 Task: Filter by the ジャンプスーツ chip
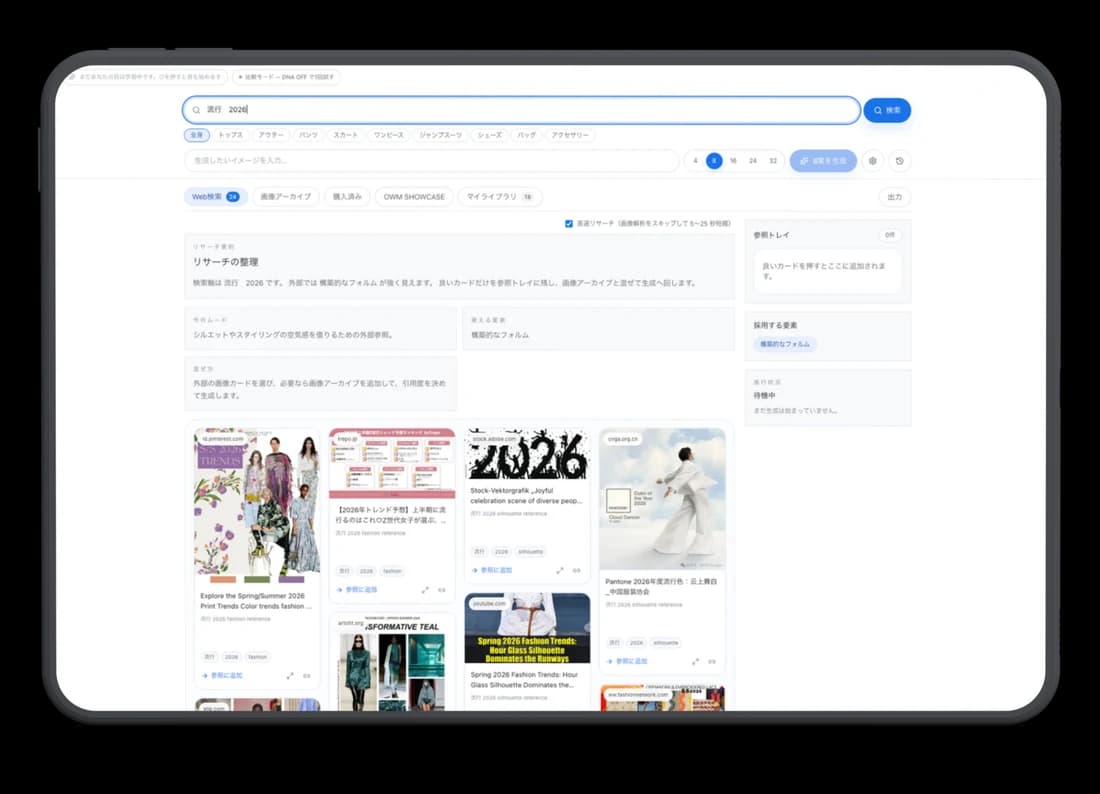[x=441, y=135]
